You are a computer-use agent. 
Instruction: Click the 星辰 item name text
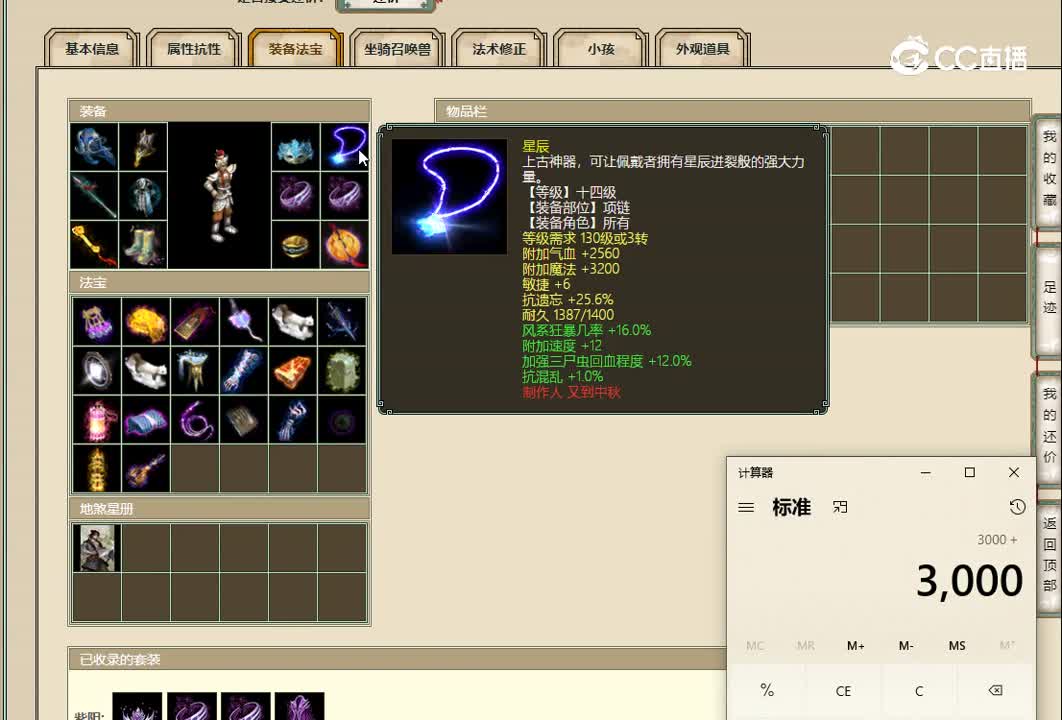[x=535, y=146]
